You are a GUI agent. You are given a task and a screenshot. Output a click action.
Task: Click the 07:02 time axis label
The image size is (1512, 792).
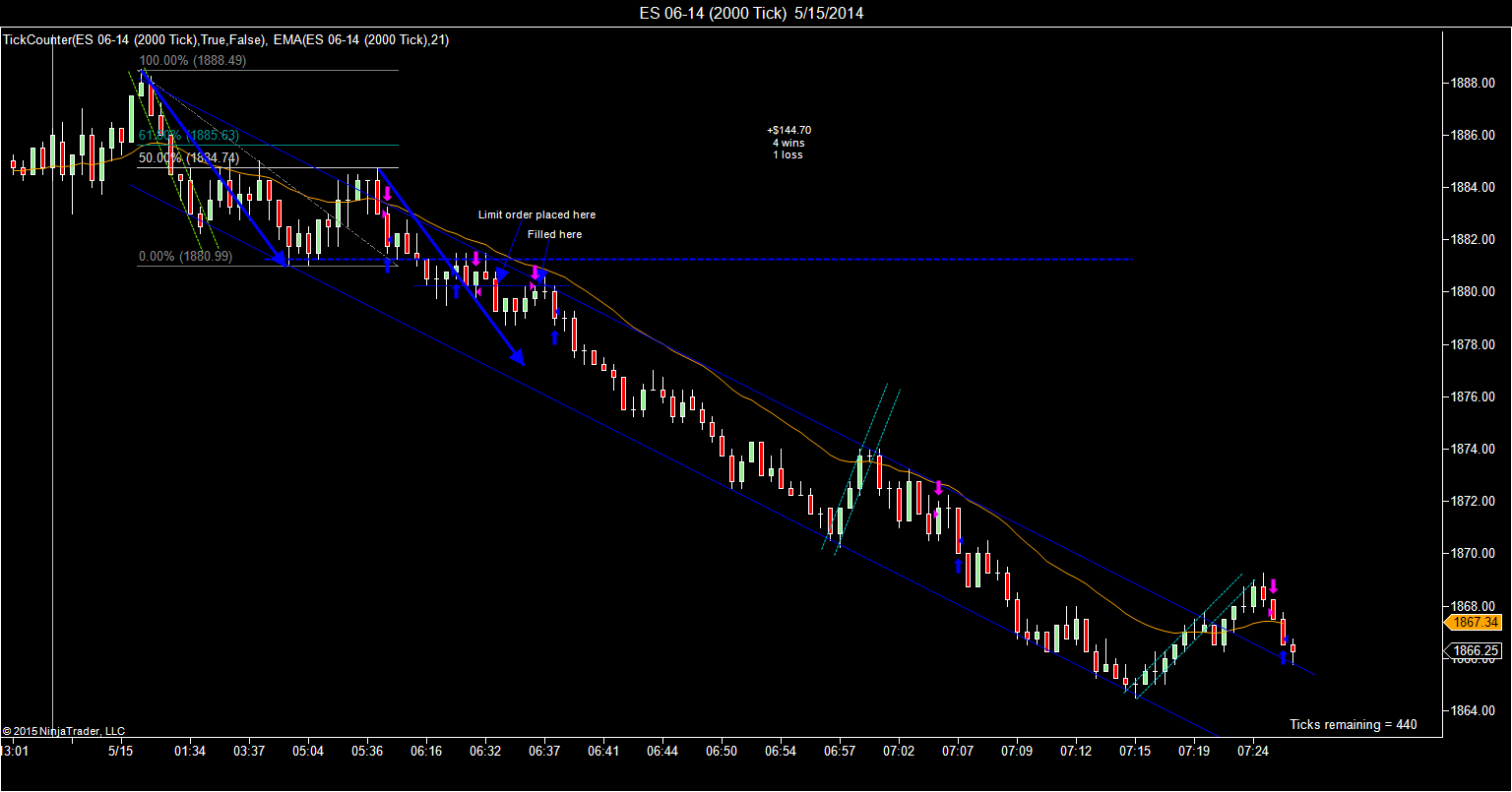899,751
